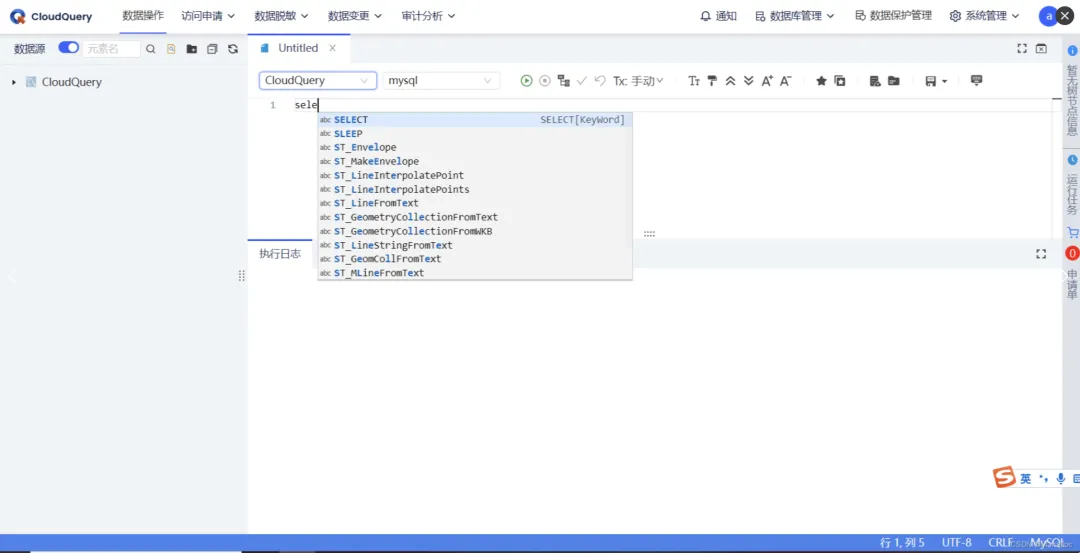Click the monitor screen icon in toolbar
1080x553 pixels.
point(976,81)
